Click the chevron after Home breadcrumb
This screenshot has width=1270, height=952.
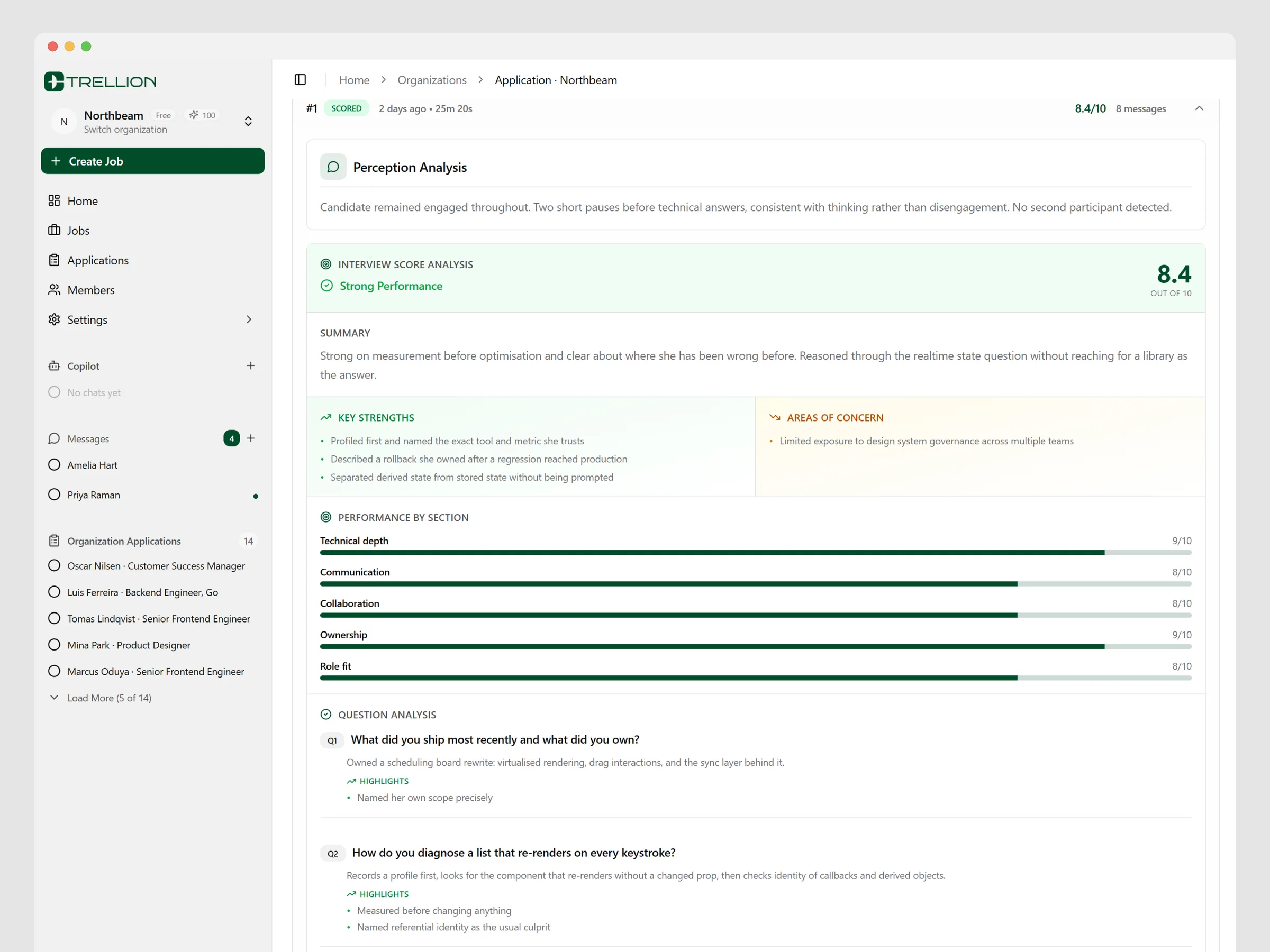384,80
